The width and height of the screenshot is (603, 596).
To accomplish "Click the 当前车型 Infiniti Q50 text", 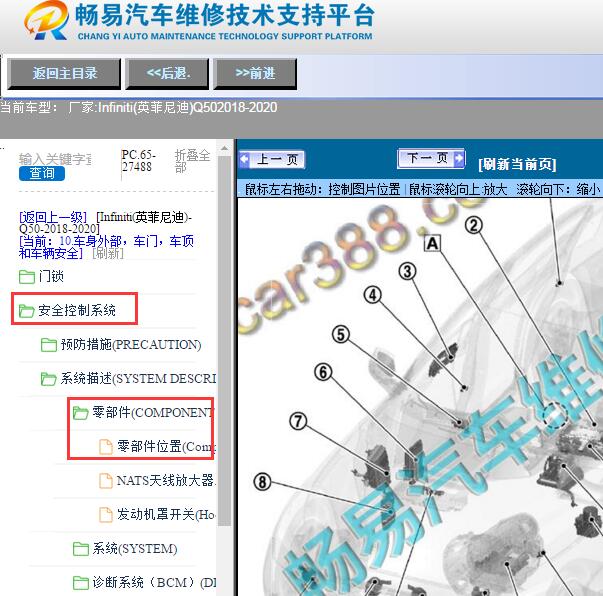I will [138, 107].
